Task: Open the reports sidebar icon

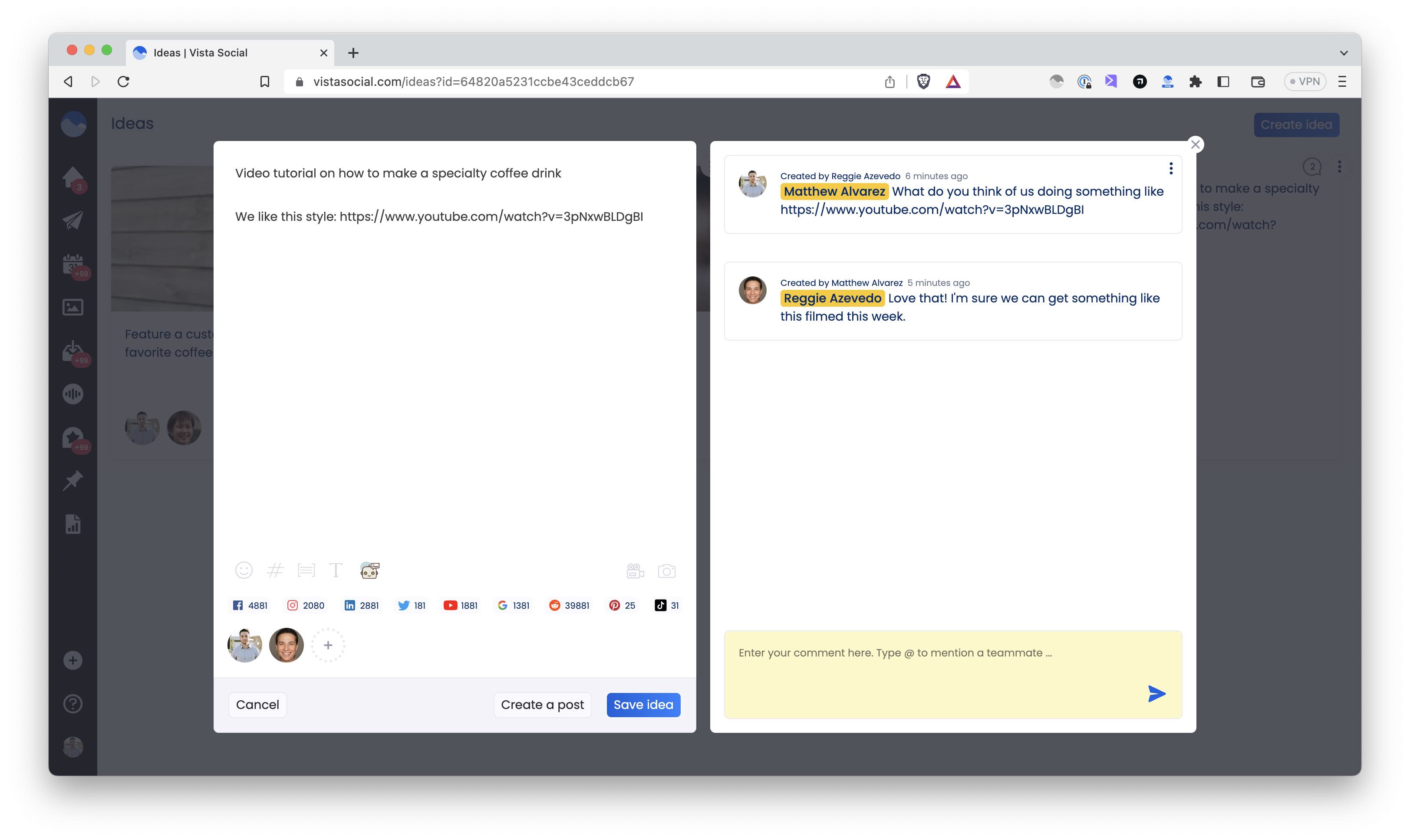Action: coord(72,524)
